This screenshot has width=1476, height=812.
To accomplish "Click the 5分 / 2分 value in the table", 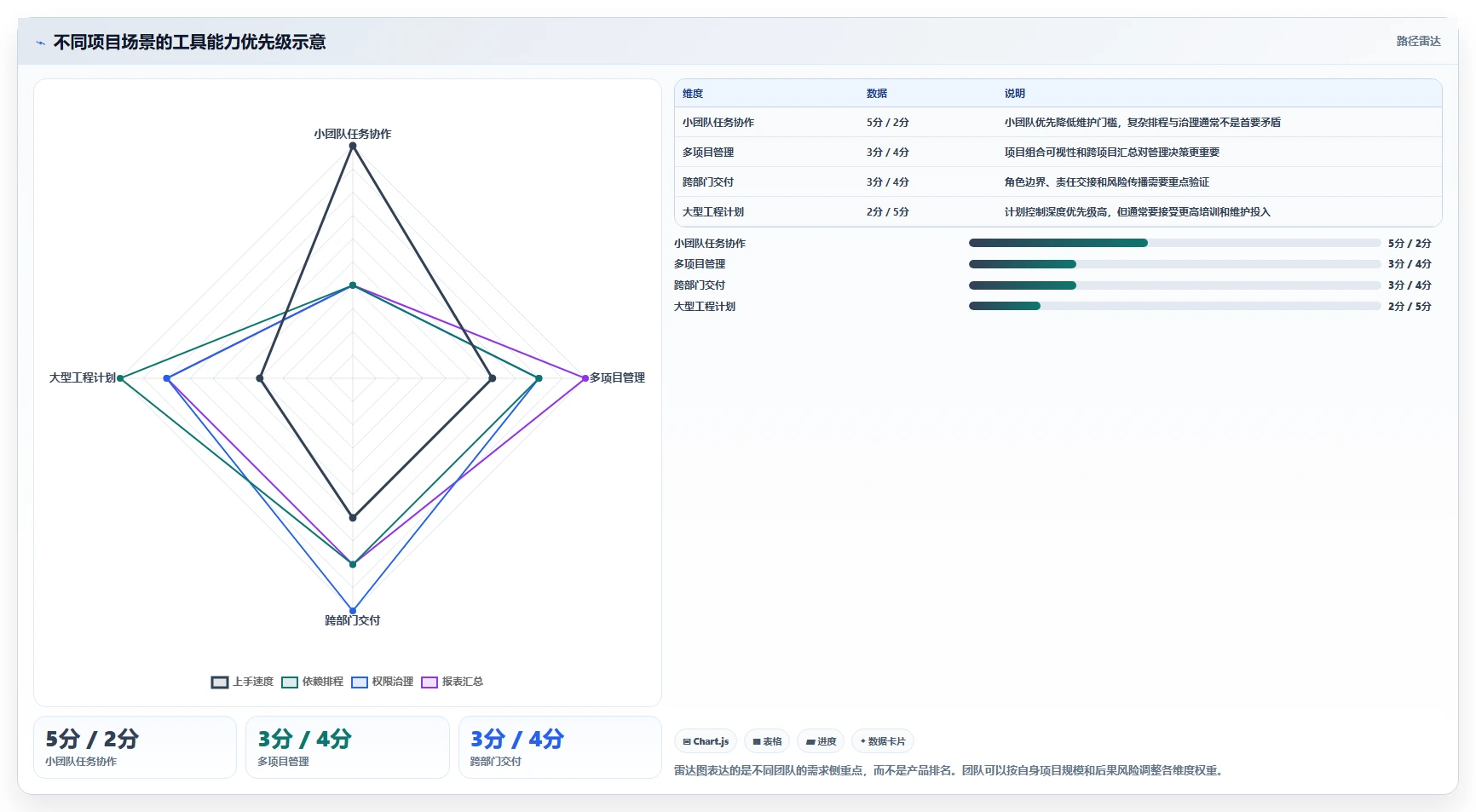I will tap(888, 123).
